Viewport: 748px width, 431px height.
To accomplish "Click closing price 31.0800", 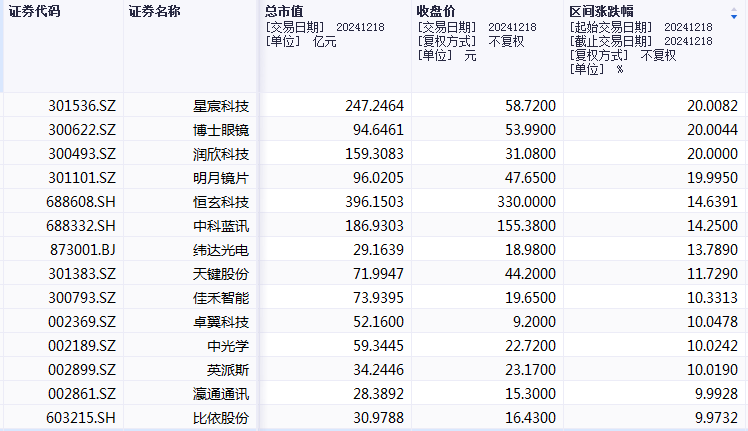I will tap(530, 154).
